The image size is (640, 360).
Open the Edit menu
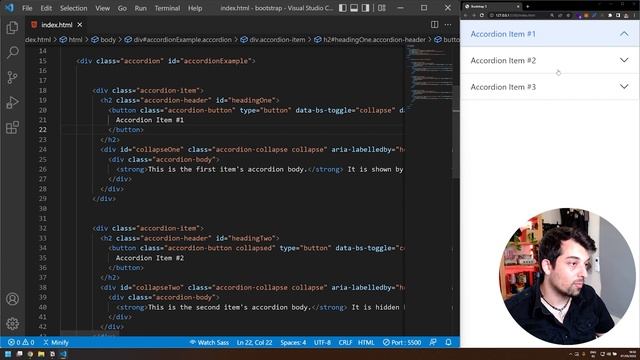46,8
